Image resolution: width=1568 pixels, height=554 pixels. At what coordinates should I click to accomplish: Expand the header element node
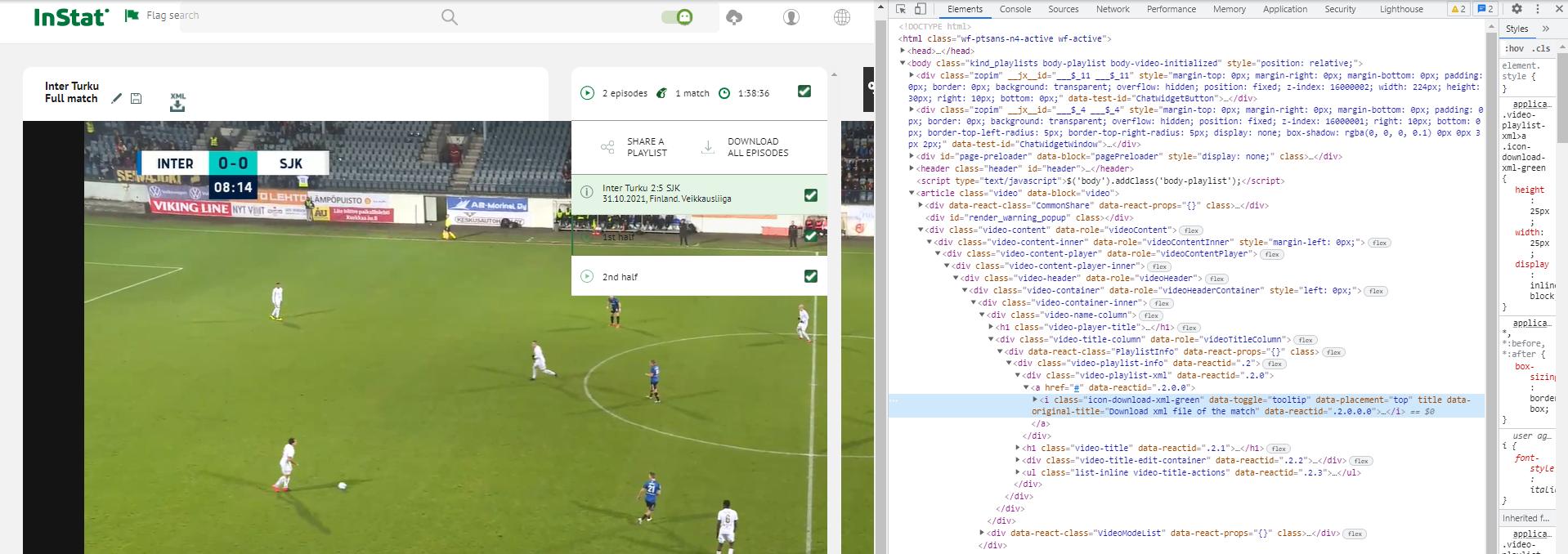point(912,168)
